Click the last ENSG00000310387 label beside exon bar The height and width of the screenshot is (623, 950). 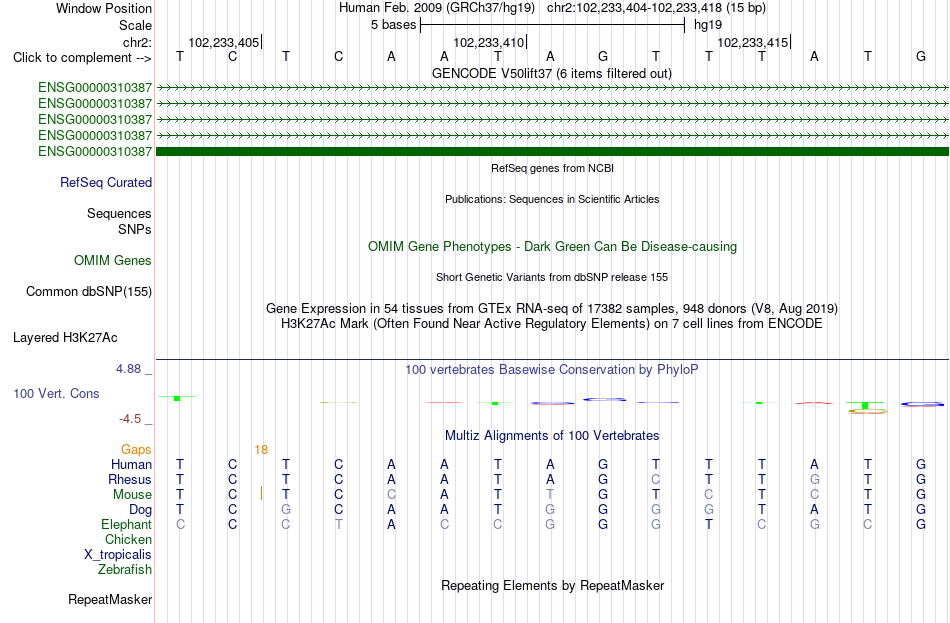point(95,152)
